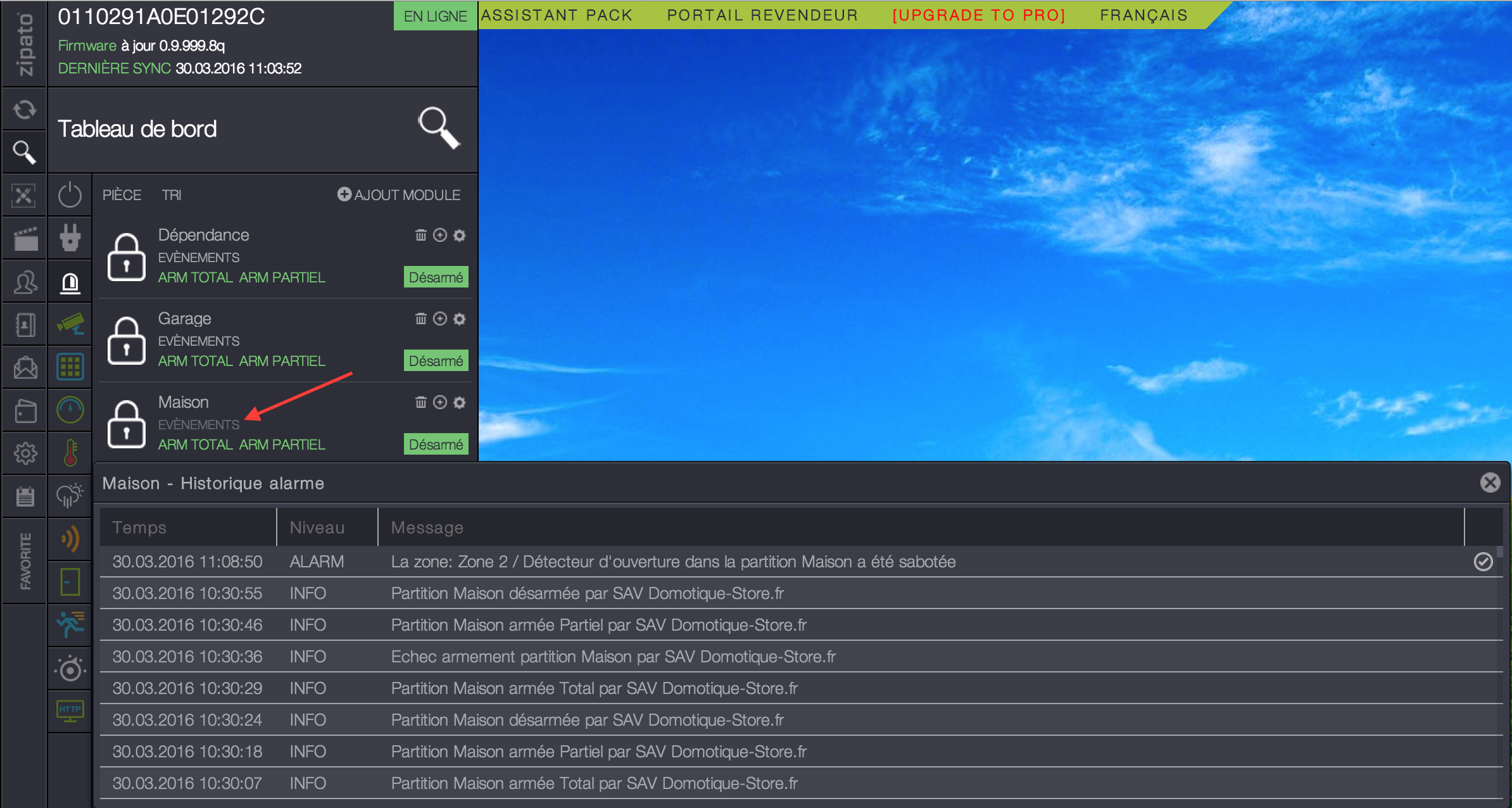Click the HTTP virtual device icon

(x=70, y=710)
